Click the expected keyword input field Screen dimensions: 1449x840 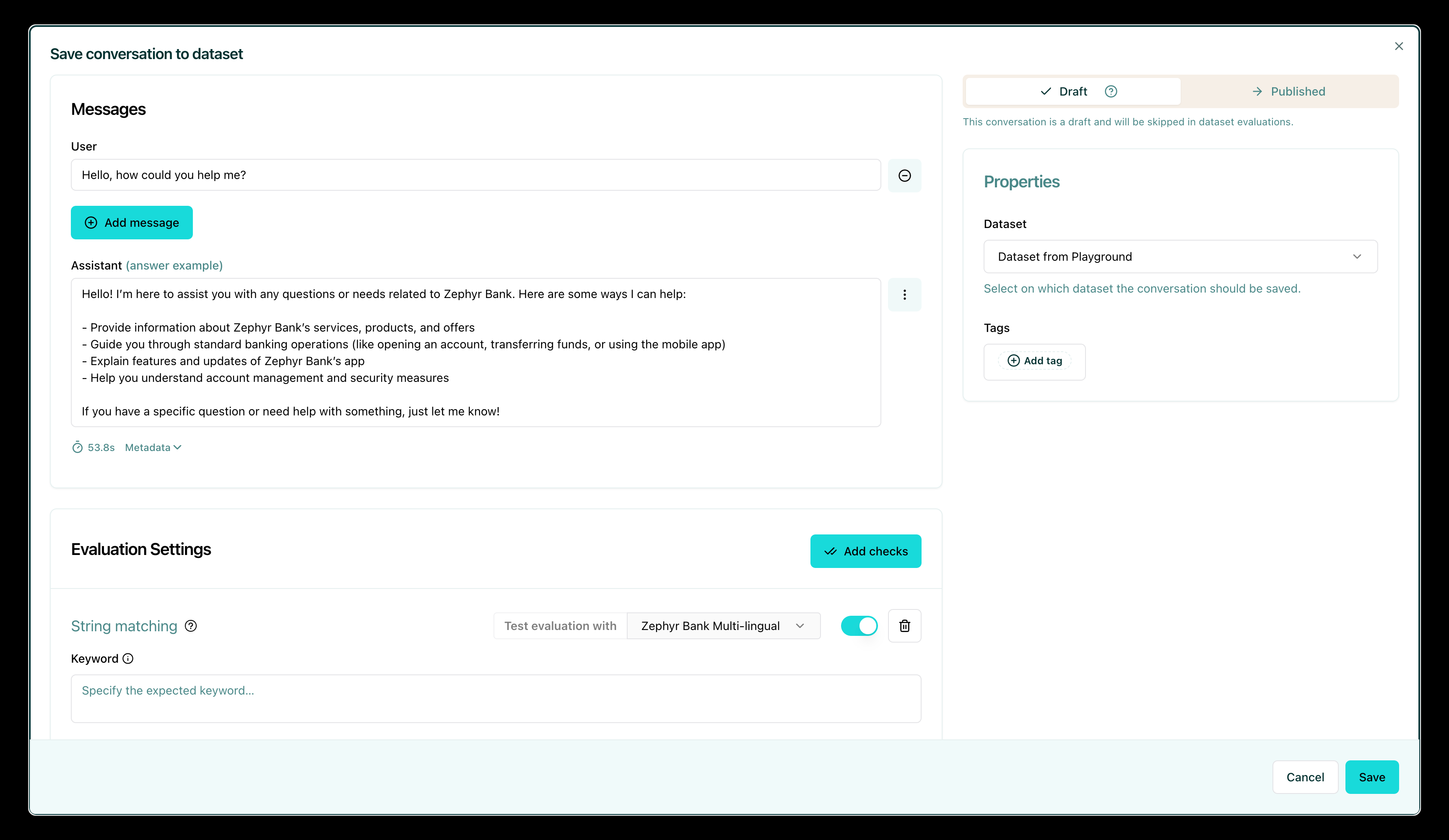[495, 698]
